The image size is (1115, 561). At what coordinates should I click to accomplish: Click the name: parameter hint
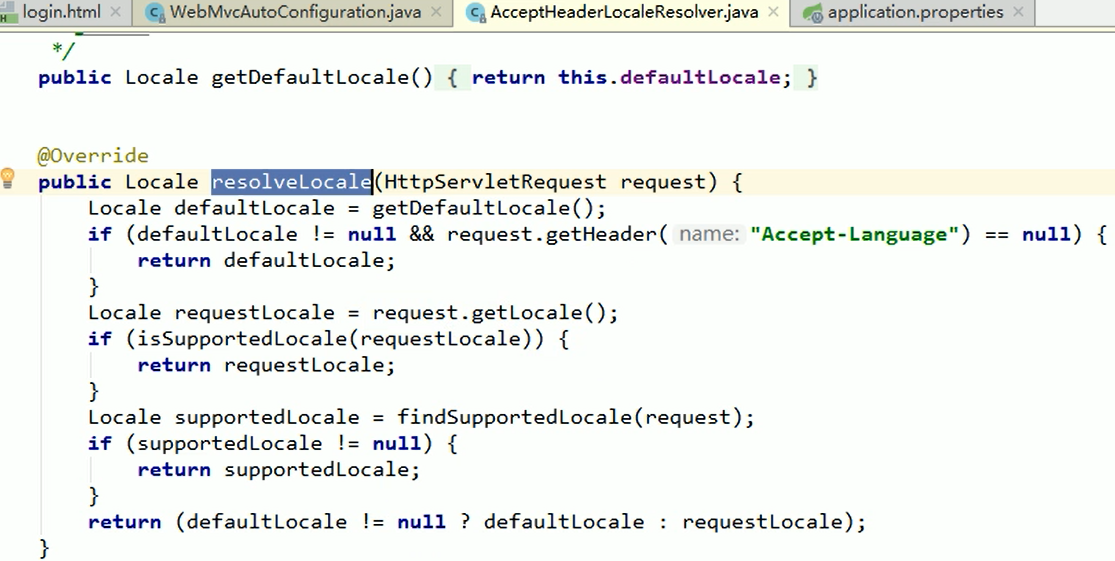pos(709,235)
